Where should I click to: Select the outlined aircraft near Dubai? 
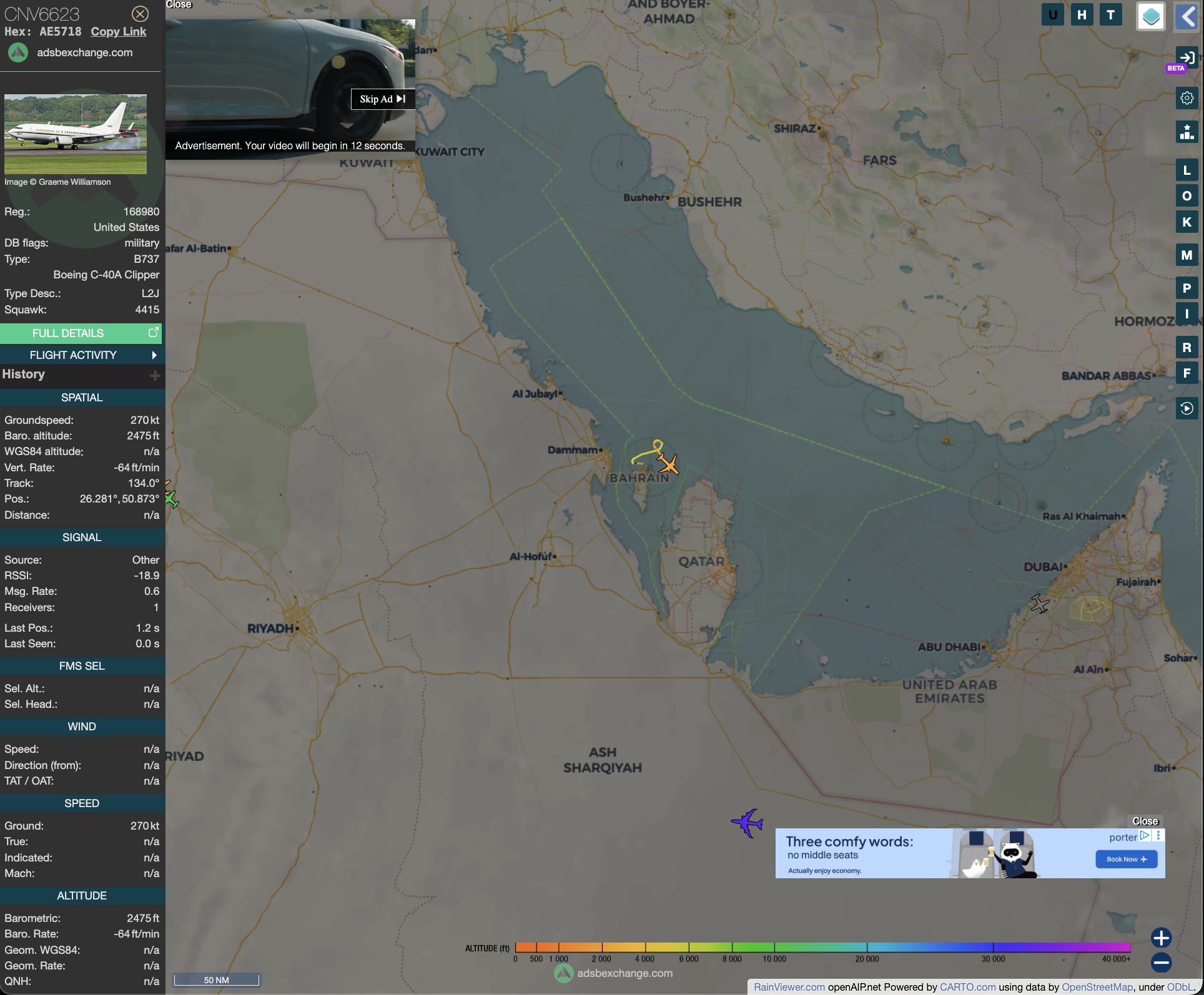click(1040, 604)
